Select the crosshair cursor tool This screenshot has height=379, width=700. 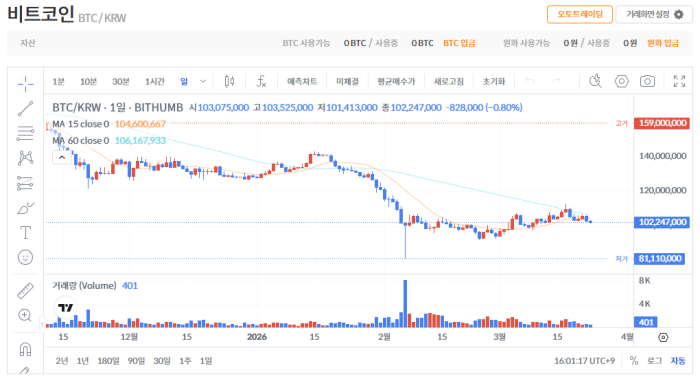click(x=25, y=83)
